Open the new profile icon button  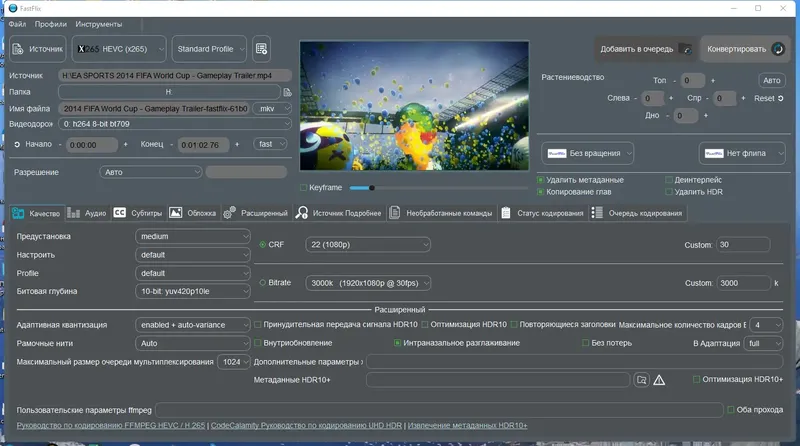[x=262, y=48]
